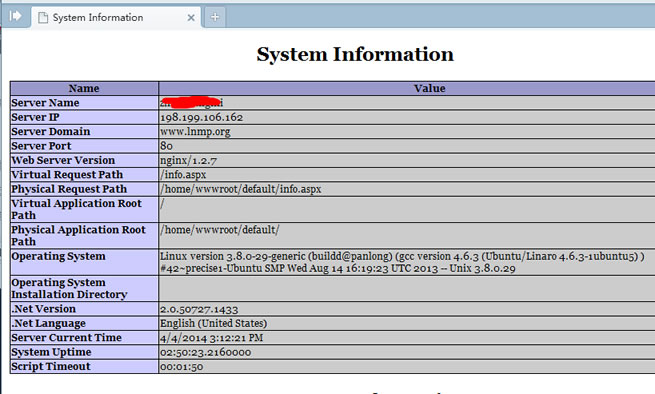This screenshot has width=655, height=394.
Task: Open a new tab with plus icon
Action: pos(215,17)
